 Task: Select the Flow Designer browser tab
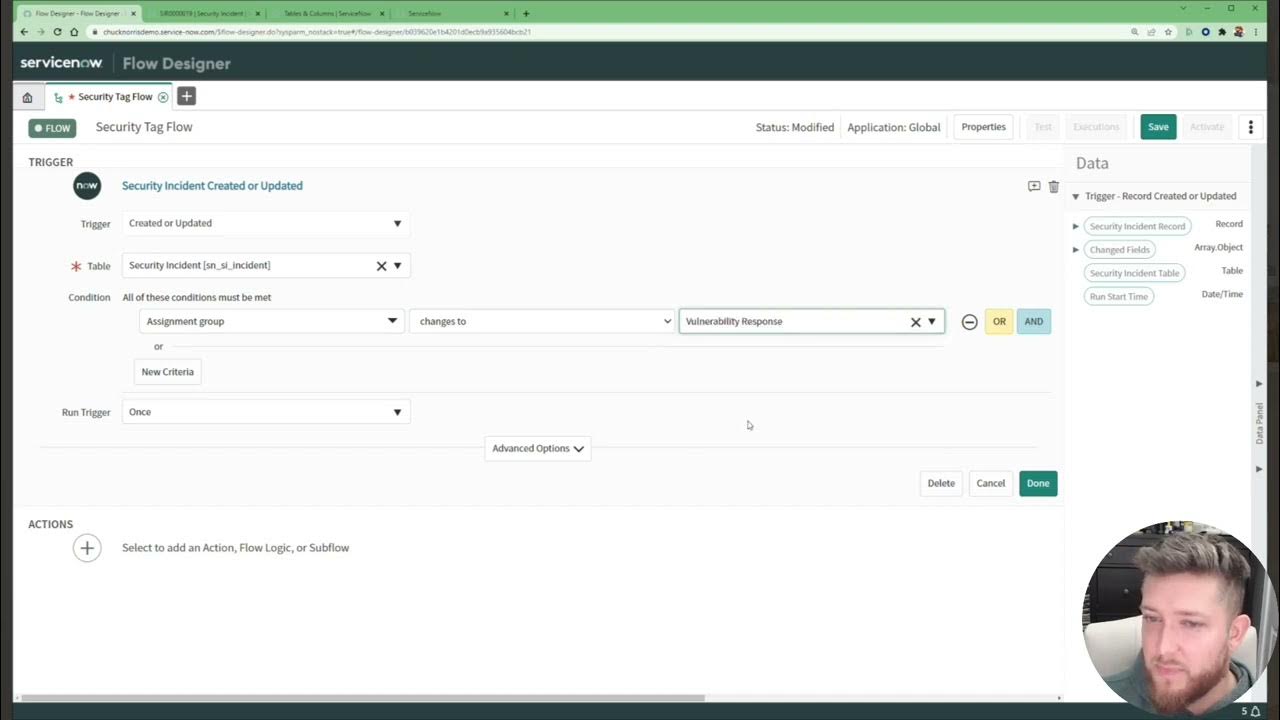coord(78,14)
